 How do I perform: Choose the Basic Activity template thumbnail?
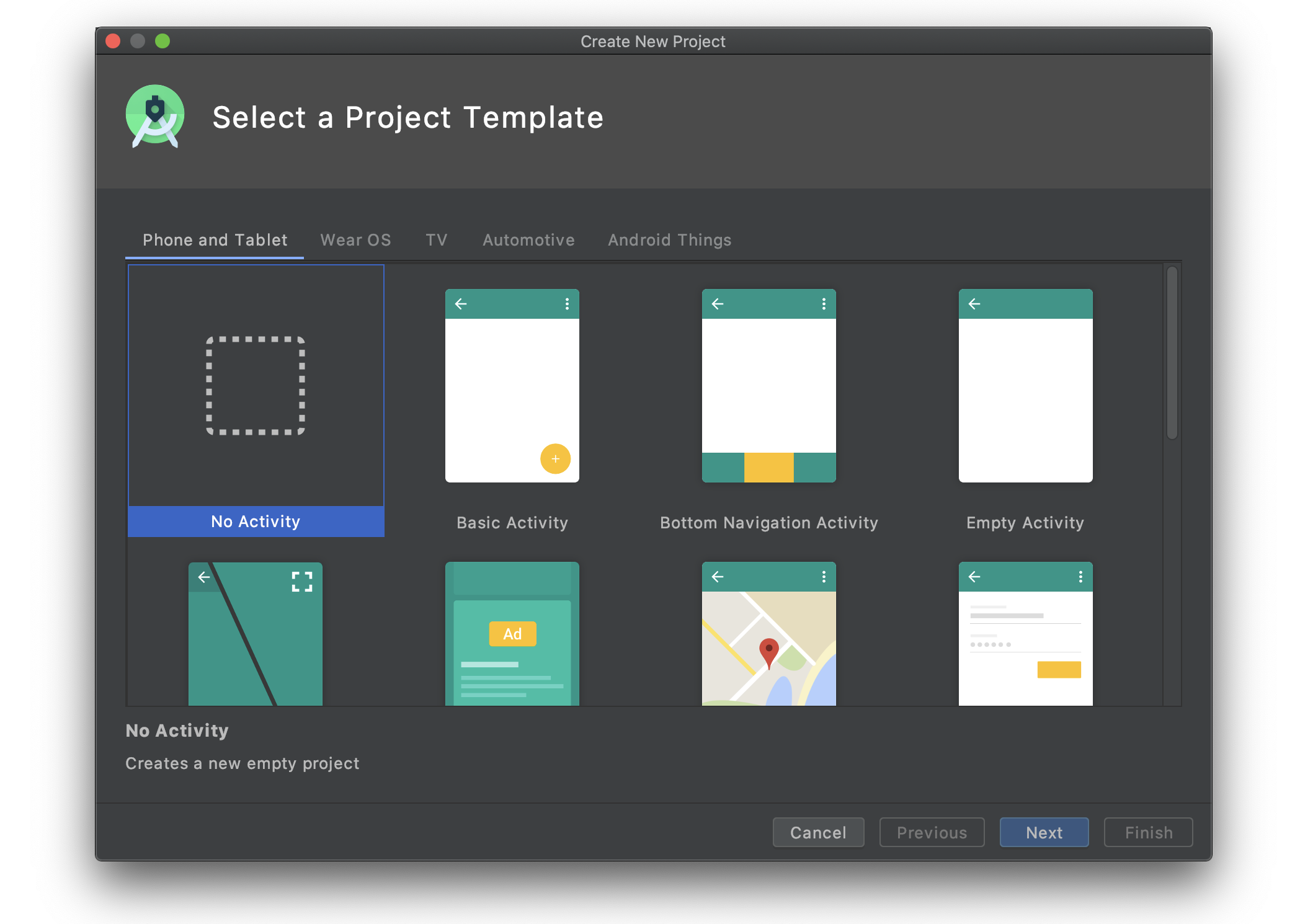pyautogui.click(x=512, y=386)
